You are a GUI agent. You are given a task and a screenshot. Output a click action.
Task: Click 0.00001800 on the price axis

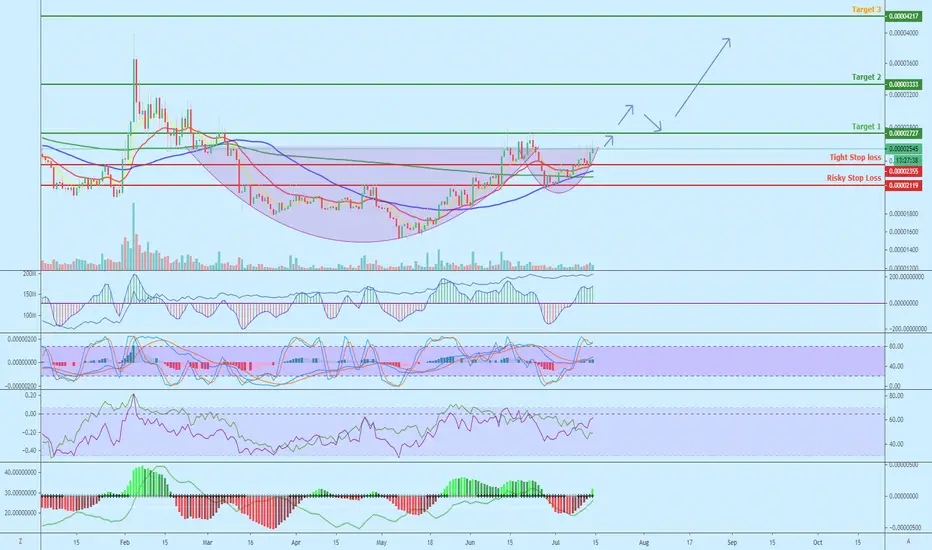pyautogui.click(x=905, y=213)
